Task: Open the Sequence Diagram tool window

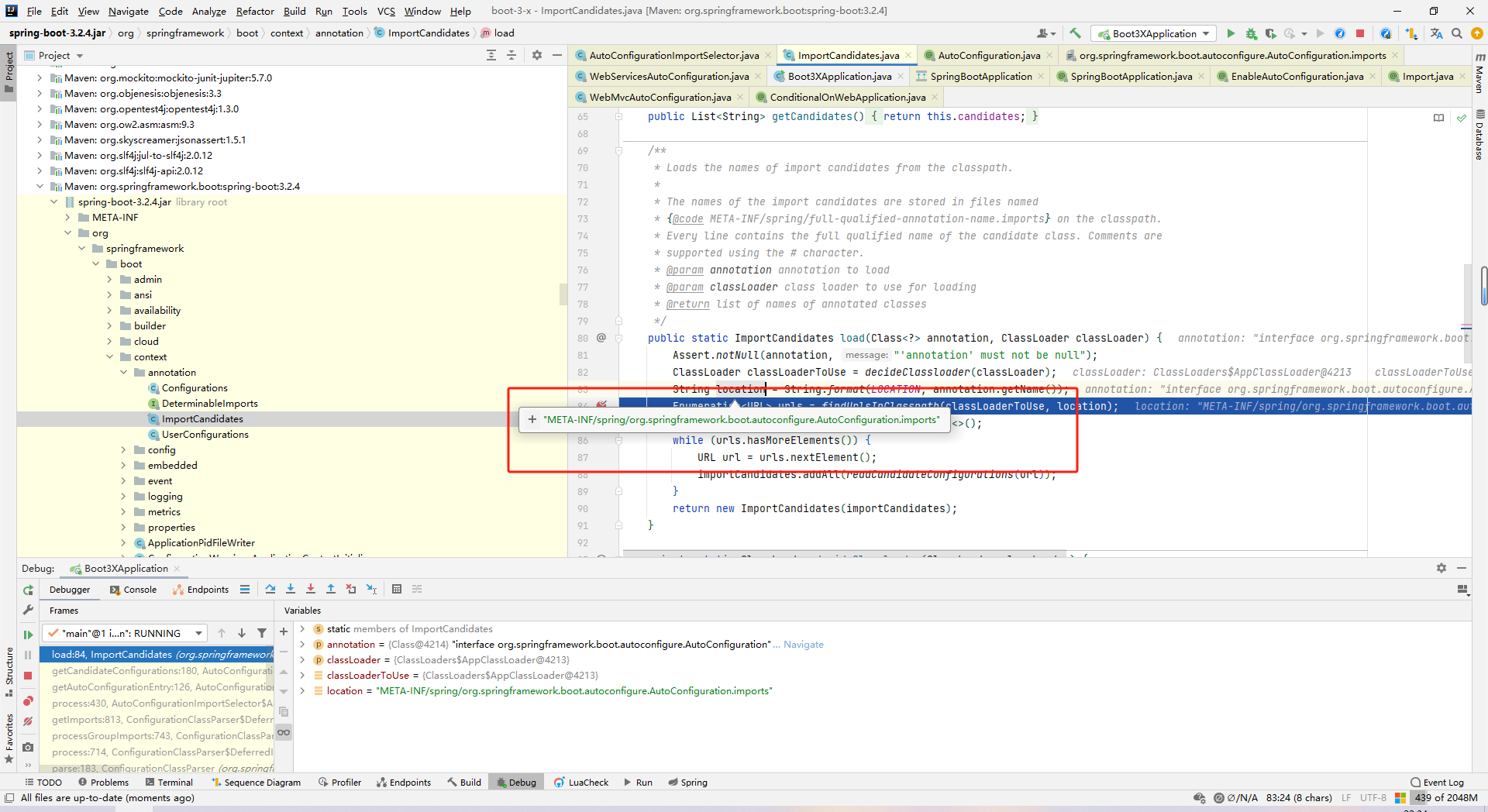Action: coord(256,783)
